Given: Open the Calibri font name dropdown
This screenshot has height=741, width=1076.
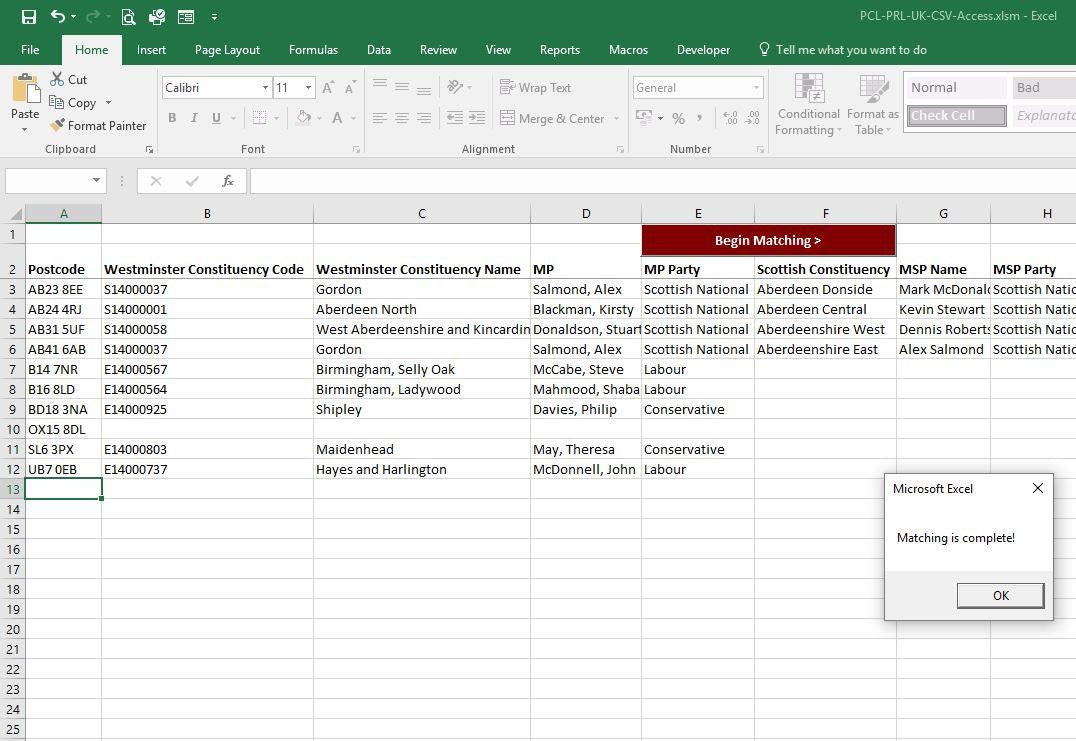Looking at the screenshot, I should pos(265,88).
